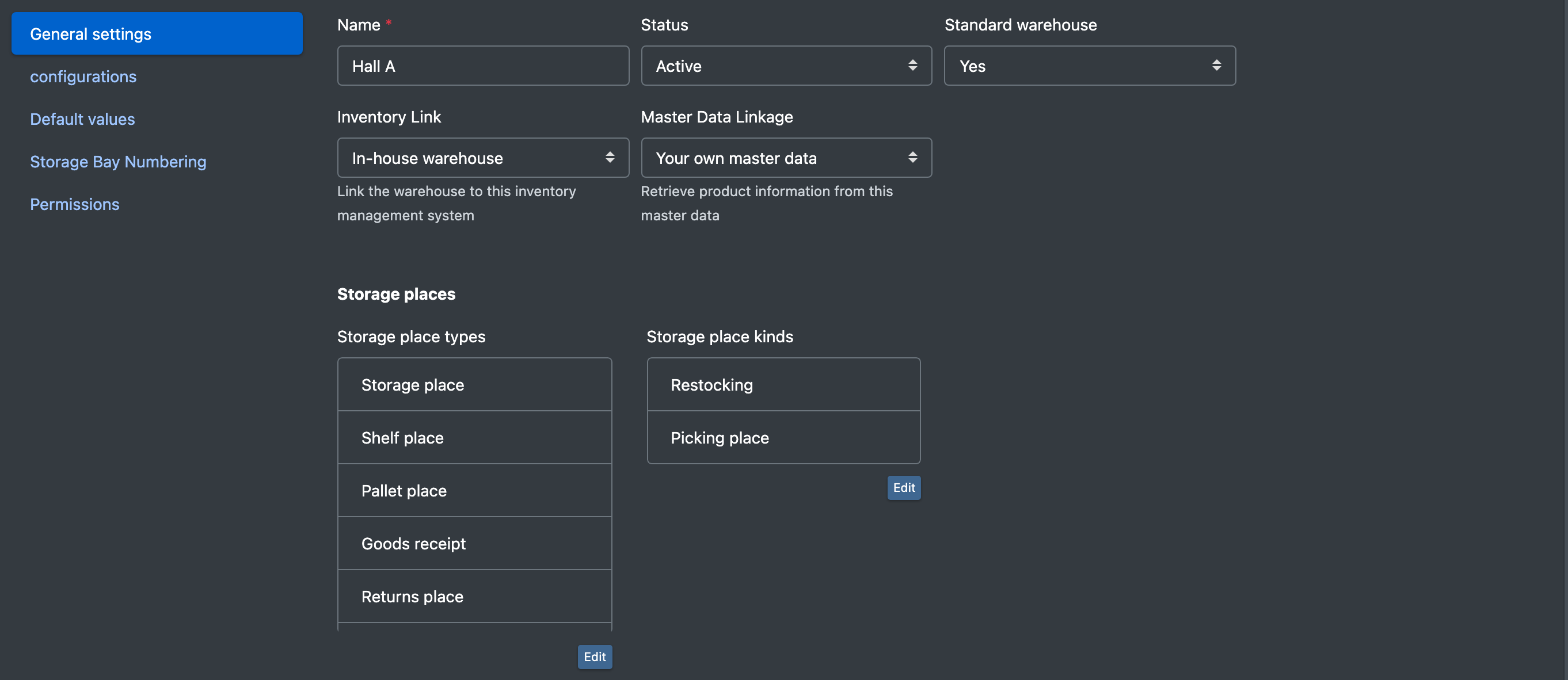This screenshot has height=680, width=1568.
Task: Select the Goods receipt list row
Action: point(474,543)
